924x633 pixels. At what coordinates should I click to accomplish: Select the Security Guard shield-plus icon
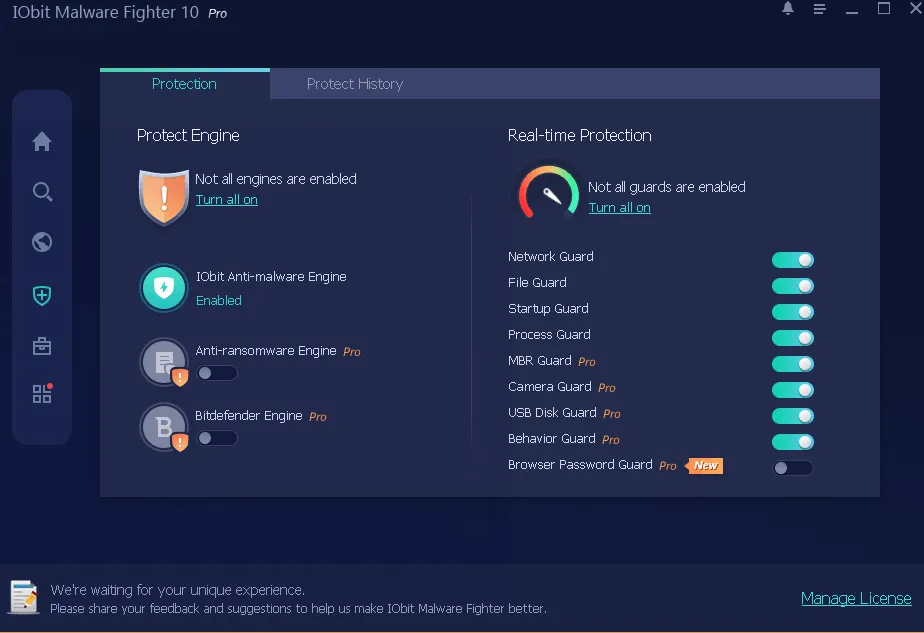(x=42, y=295)
